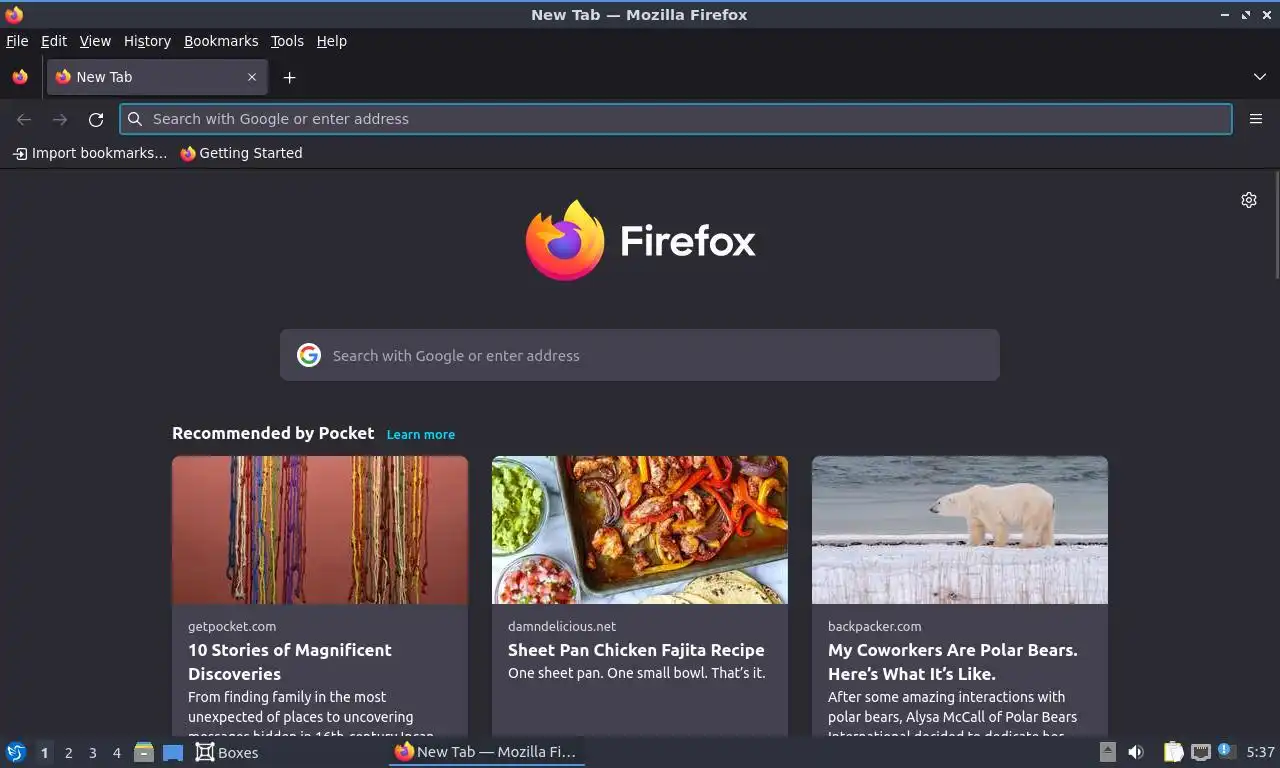Click the Google search box on page
The width and height of the screenshot is (1280, 768).
coord(640,355)
